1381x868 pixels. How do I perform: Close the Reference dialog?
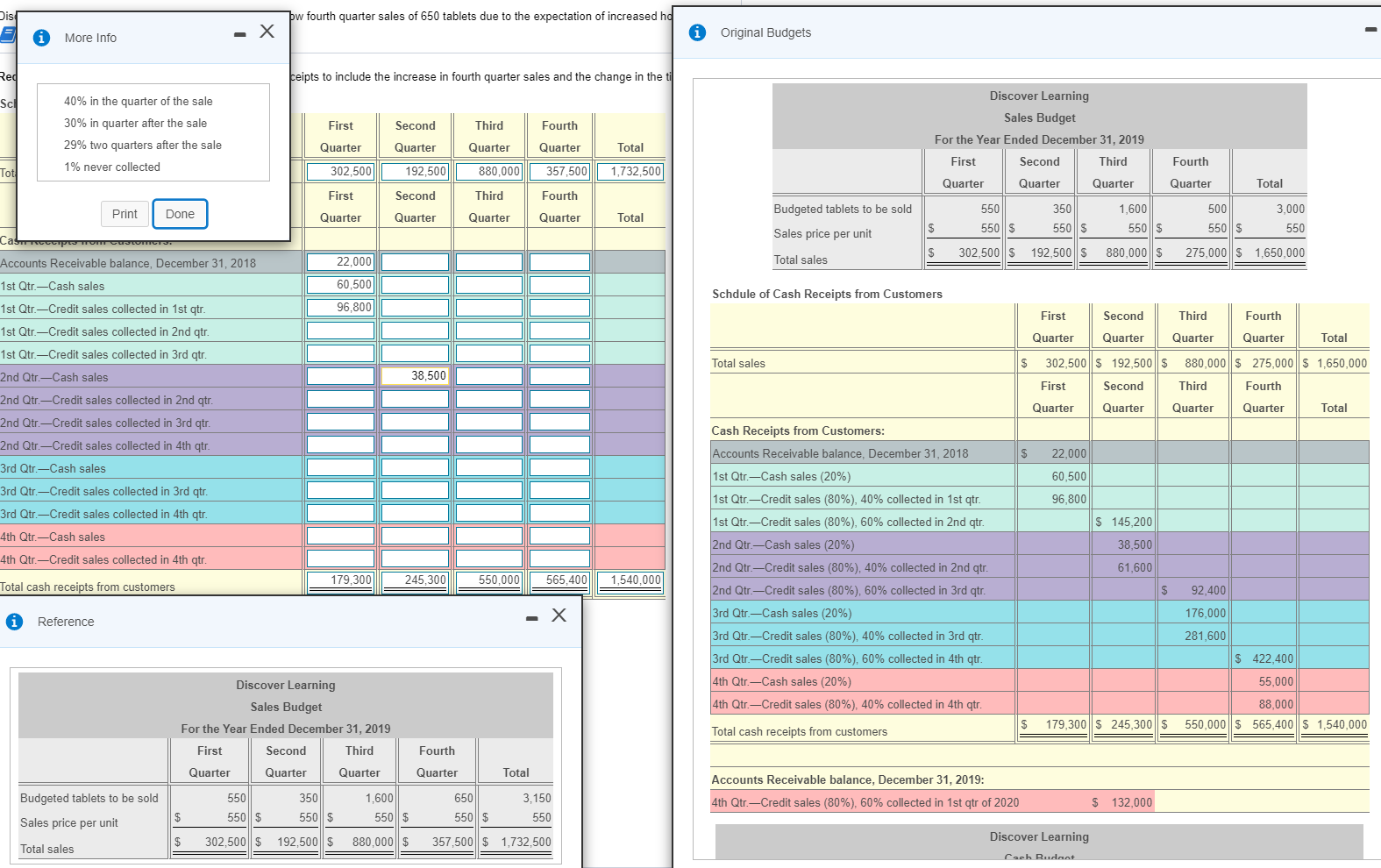click(559, 615)
